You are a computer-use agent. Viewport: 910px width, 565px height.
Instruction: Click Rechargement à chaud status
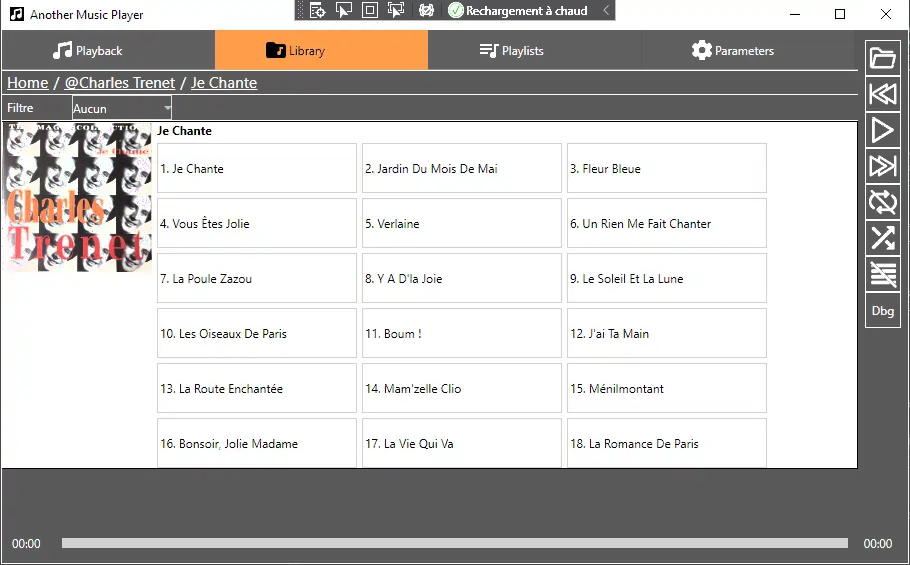[x=518, y=10]
